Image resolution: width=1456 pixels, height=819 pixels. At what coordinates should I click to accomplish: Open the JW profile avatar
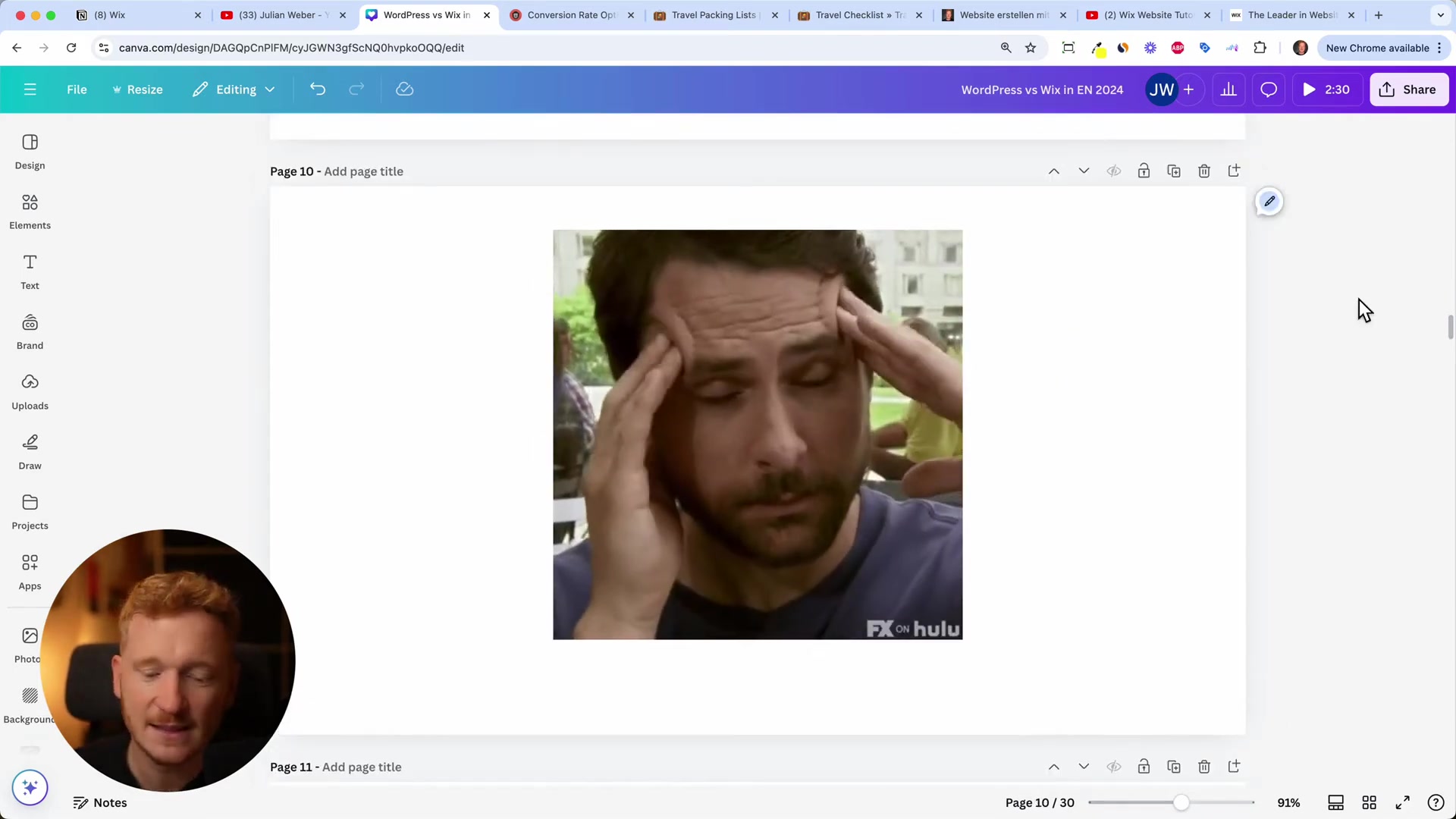(x=1161, y=89)
